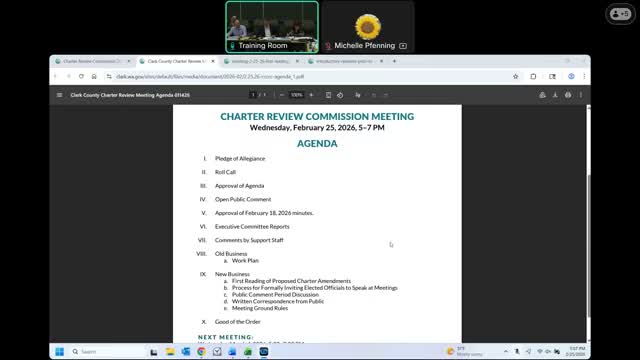This screenshot has height=360, width=640.
Task: Open the taskbar clock and date
Action: pyautogui.click(x=577, y=351)
